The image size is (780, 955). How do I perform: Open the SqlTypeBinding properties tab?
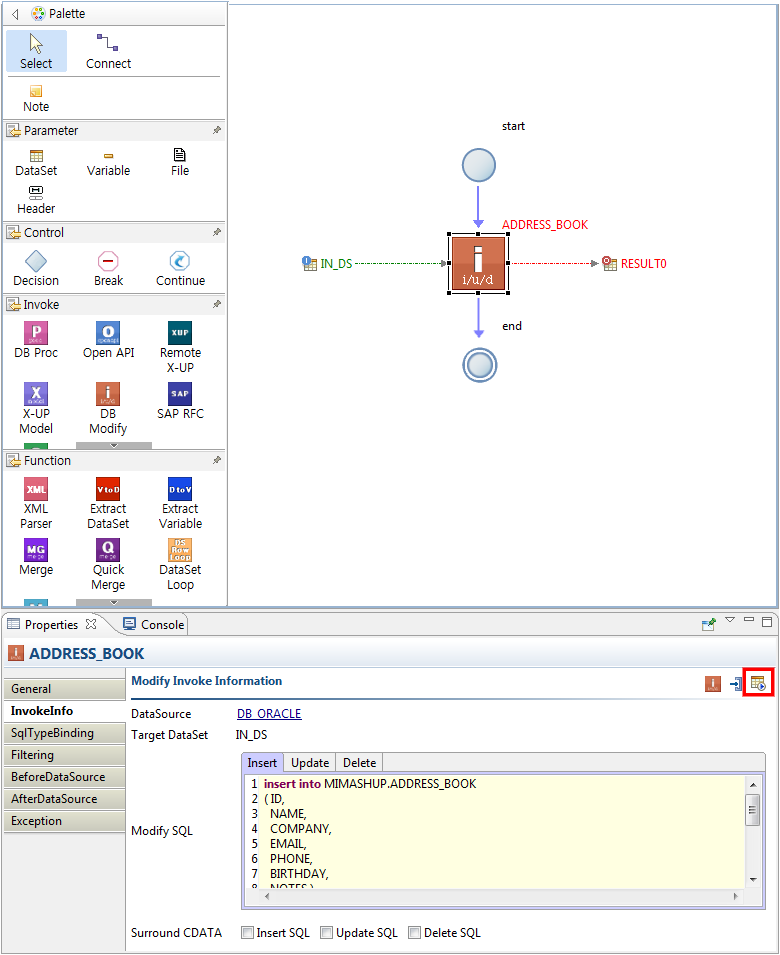tap(64, 733)
